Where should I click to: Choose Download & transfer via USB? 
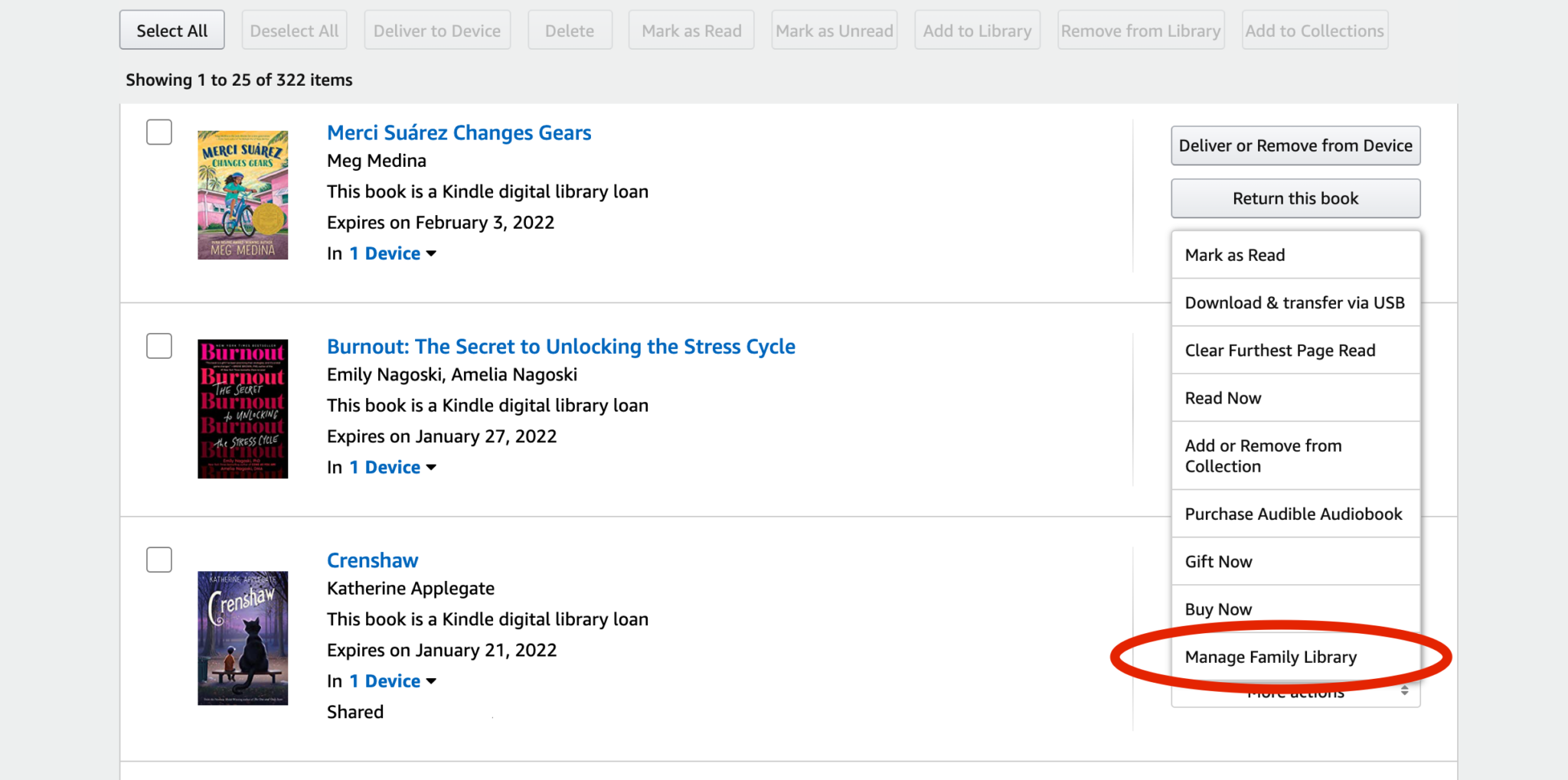1295,302
